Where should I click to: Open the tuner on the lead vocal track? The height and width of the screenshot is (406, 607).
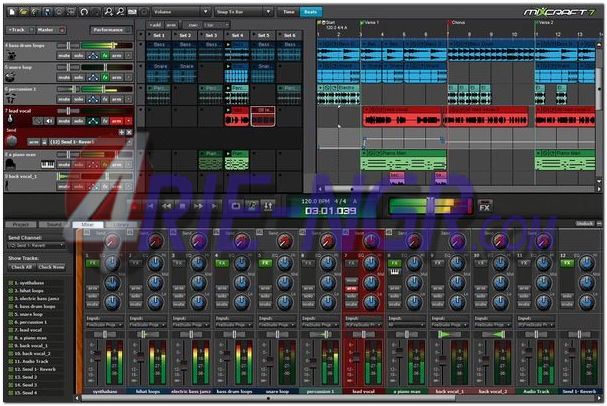[x=38, y=121]
